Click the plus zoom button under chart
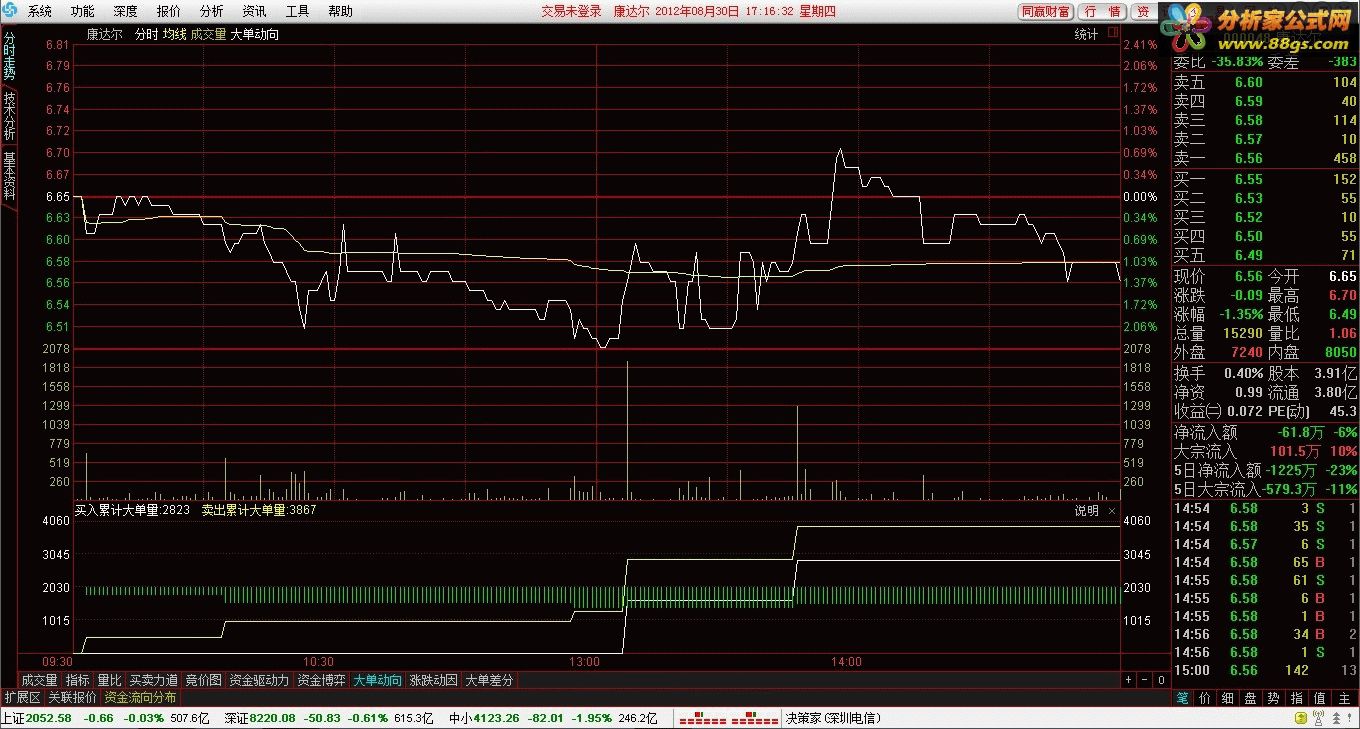This screenshot has width=1360, height=729. (x=1129, y=680)
